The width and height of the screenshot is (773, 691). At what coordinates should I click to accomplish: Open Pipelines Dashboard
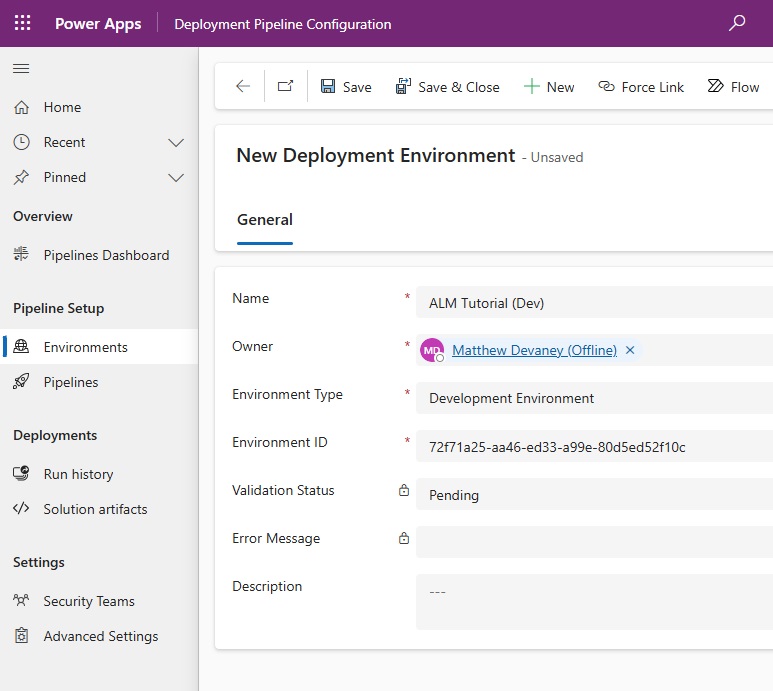[99, 255]
